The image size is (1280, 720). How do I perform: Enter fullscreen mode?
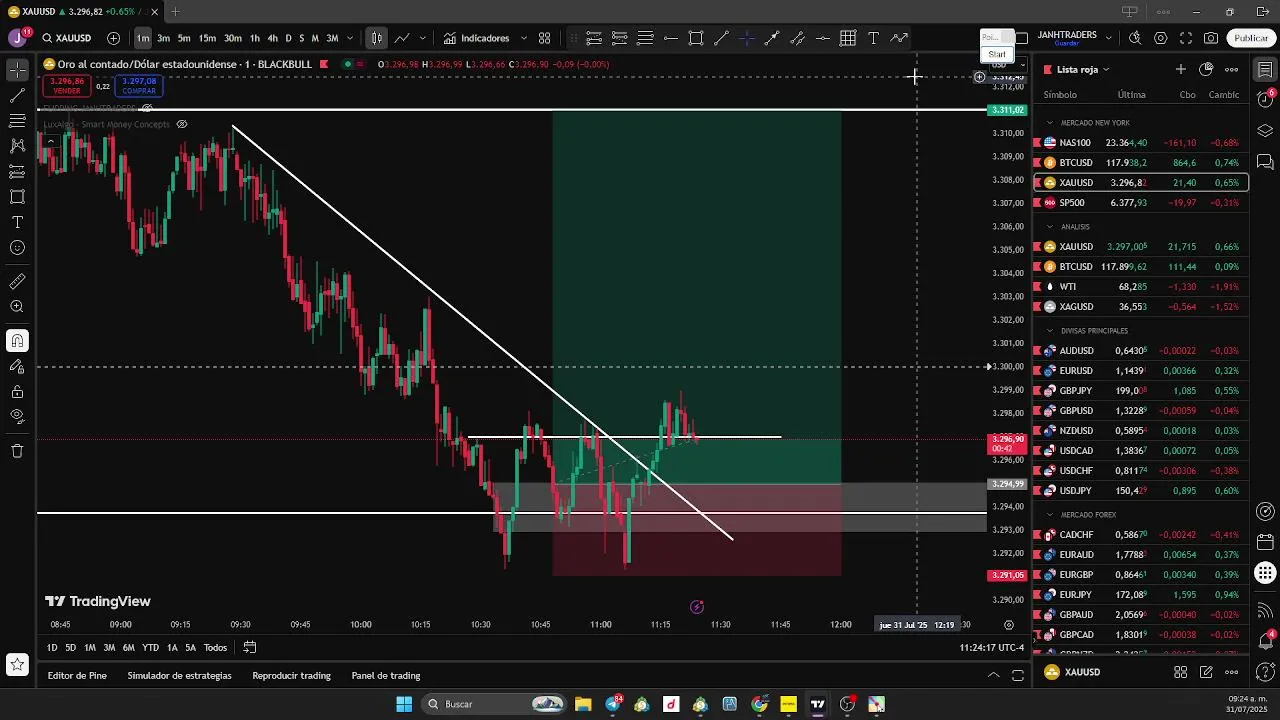1186,38
